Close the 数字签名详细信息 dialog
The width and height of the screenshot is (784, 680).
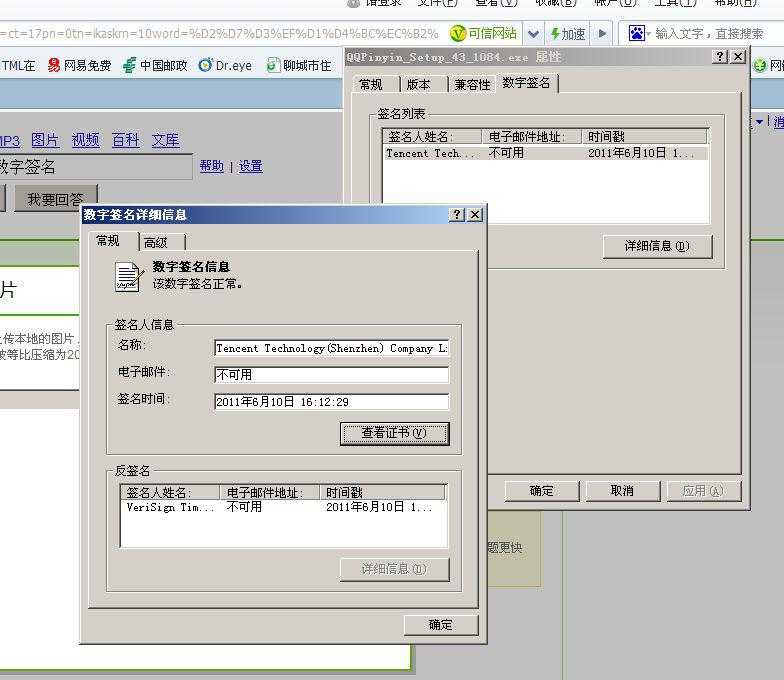click(475, 215)
